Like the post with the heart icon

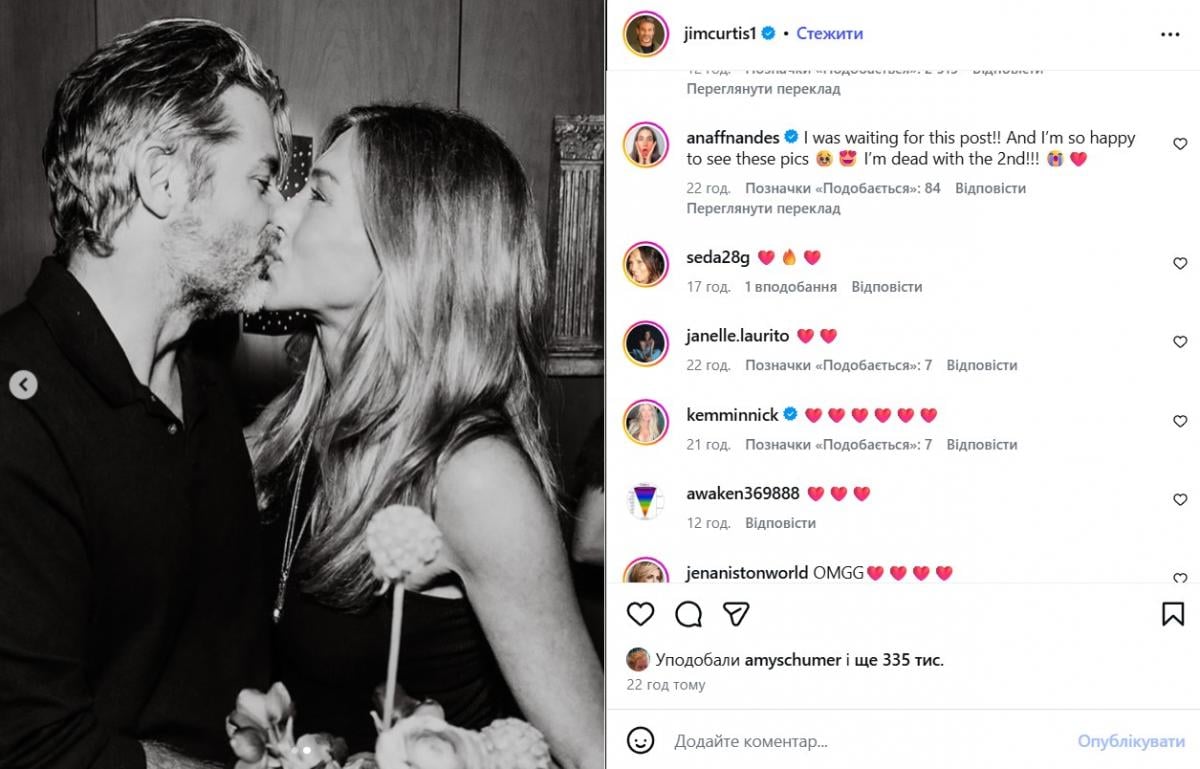pyautogui.click(x=640, y=613)
